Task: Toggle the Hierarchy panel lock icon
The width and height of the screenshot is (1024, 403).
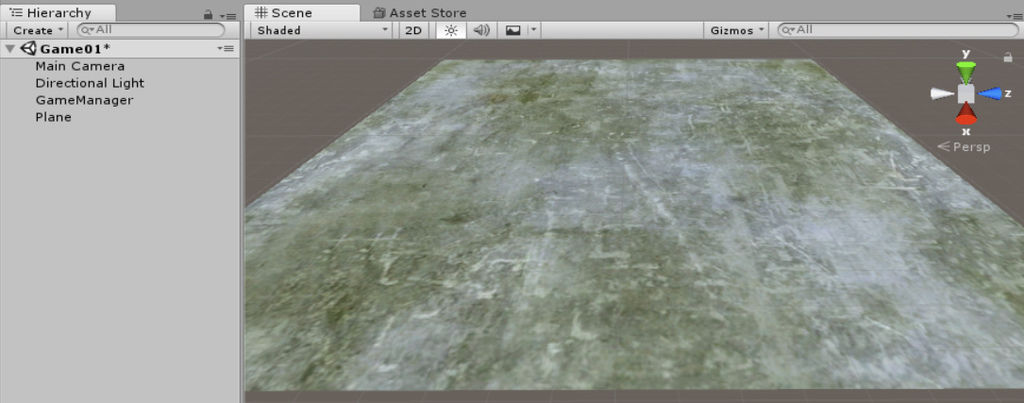Action: [x=208, y=14]
